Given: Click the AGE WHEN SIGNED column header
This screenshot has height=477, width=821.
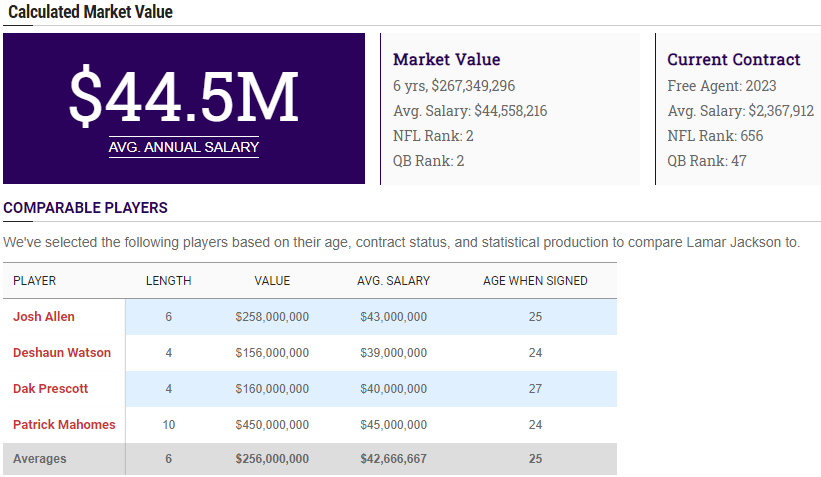Looking at the screenshot, I should coord(535,281).
